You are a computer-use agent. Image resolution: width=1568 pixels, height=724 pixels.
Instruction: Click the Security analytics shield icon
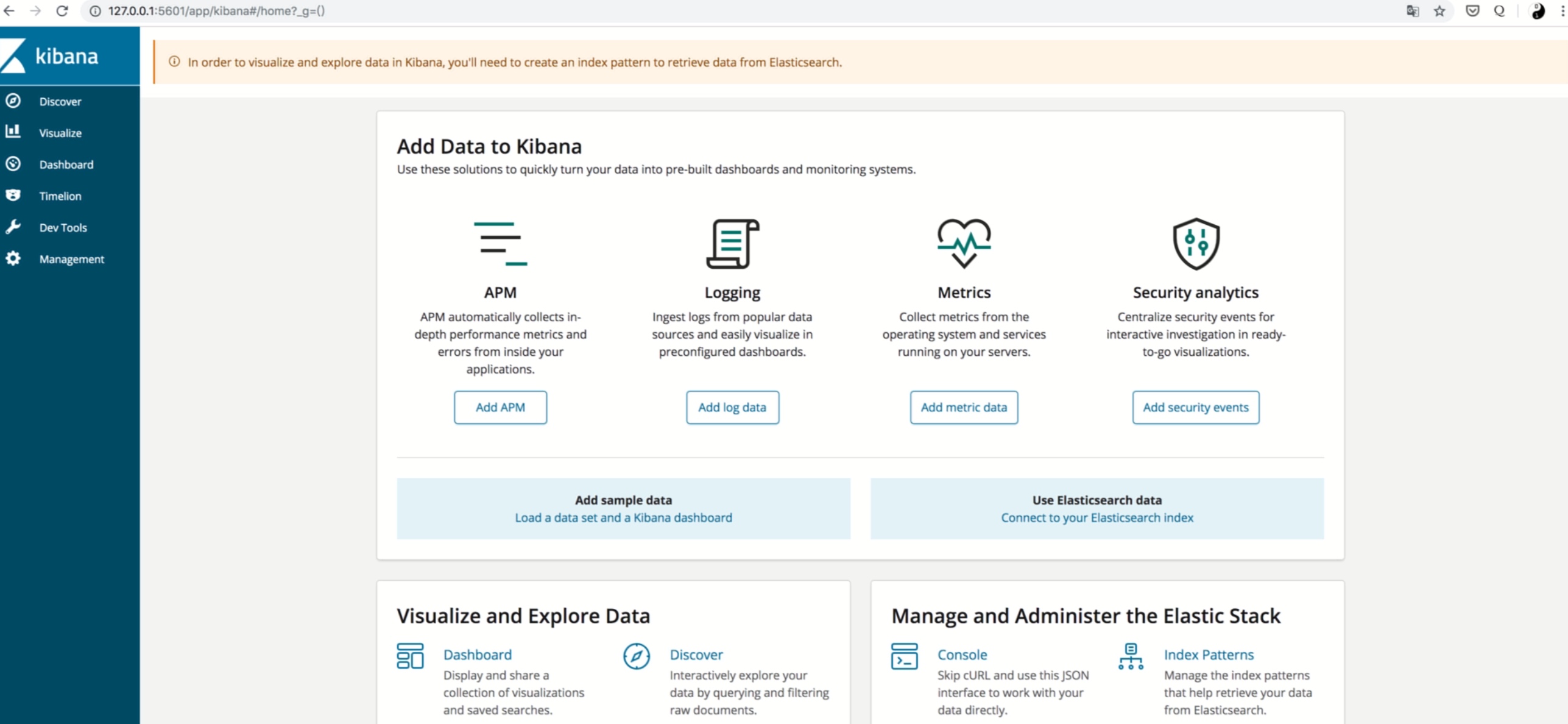(1196, 244)
